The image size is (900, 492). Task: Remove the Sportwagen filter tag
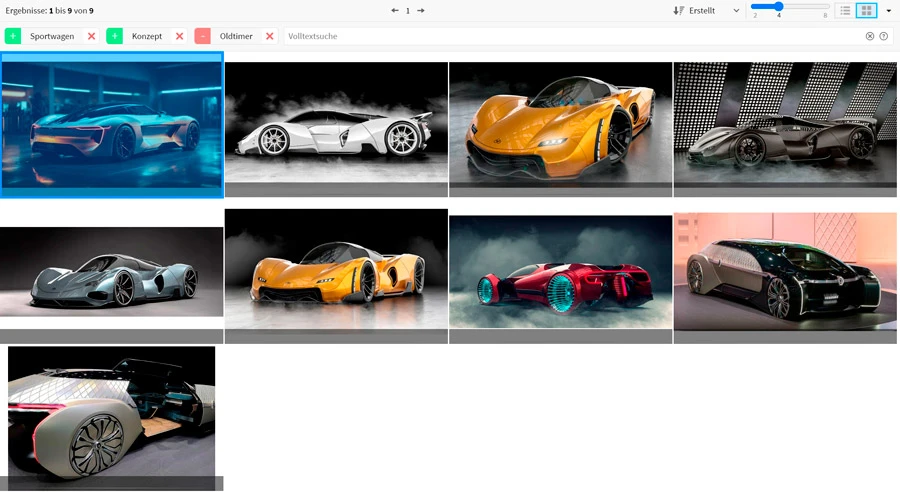(92, 36)
